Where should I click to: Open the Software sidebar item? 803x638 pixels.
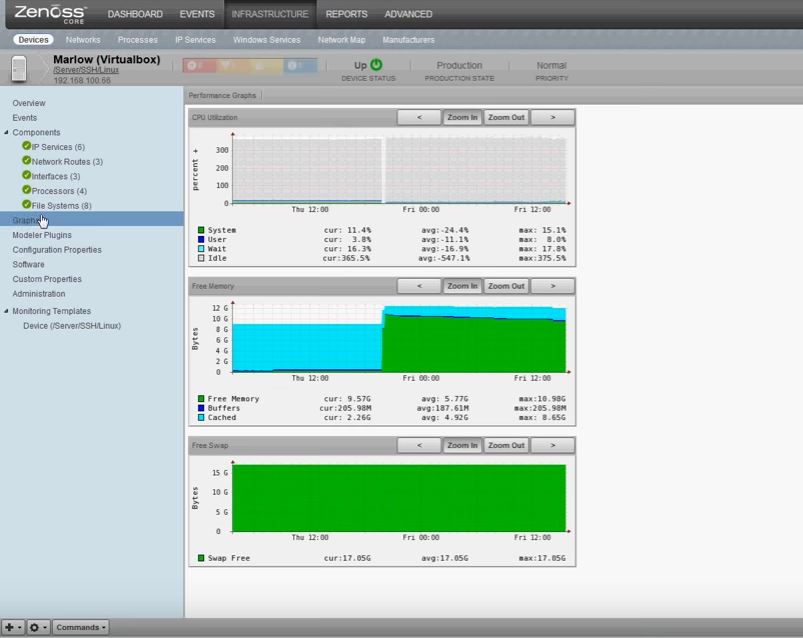click(x=28, y=264)
